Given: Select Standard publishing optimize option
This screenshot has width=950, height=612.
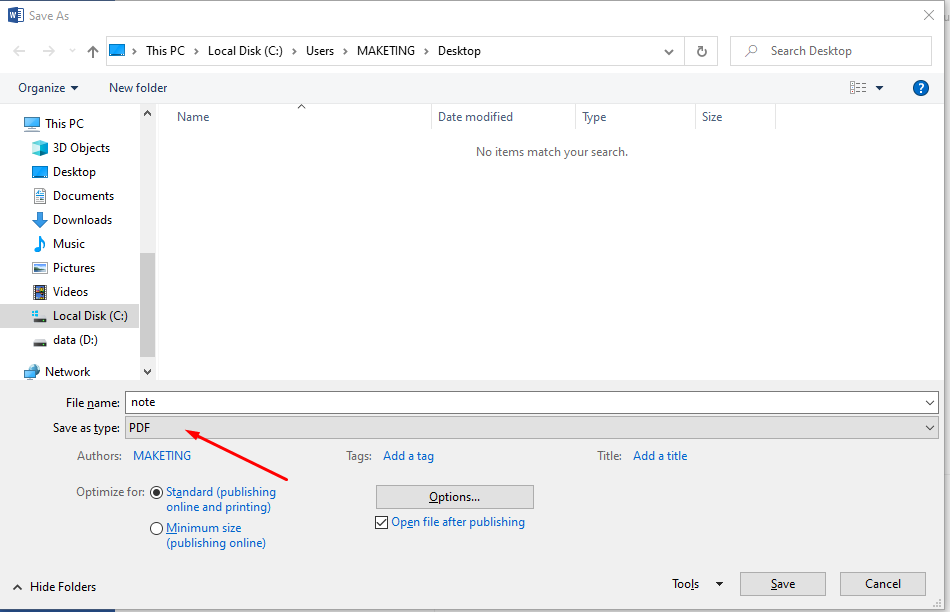Looking at the screenshot, I should (156, 493).
